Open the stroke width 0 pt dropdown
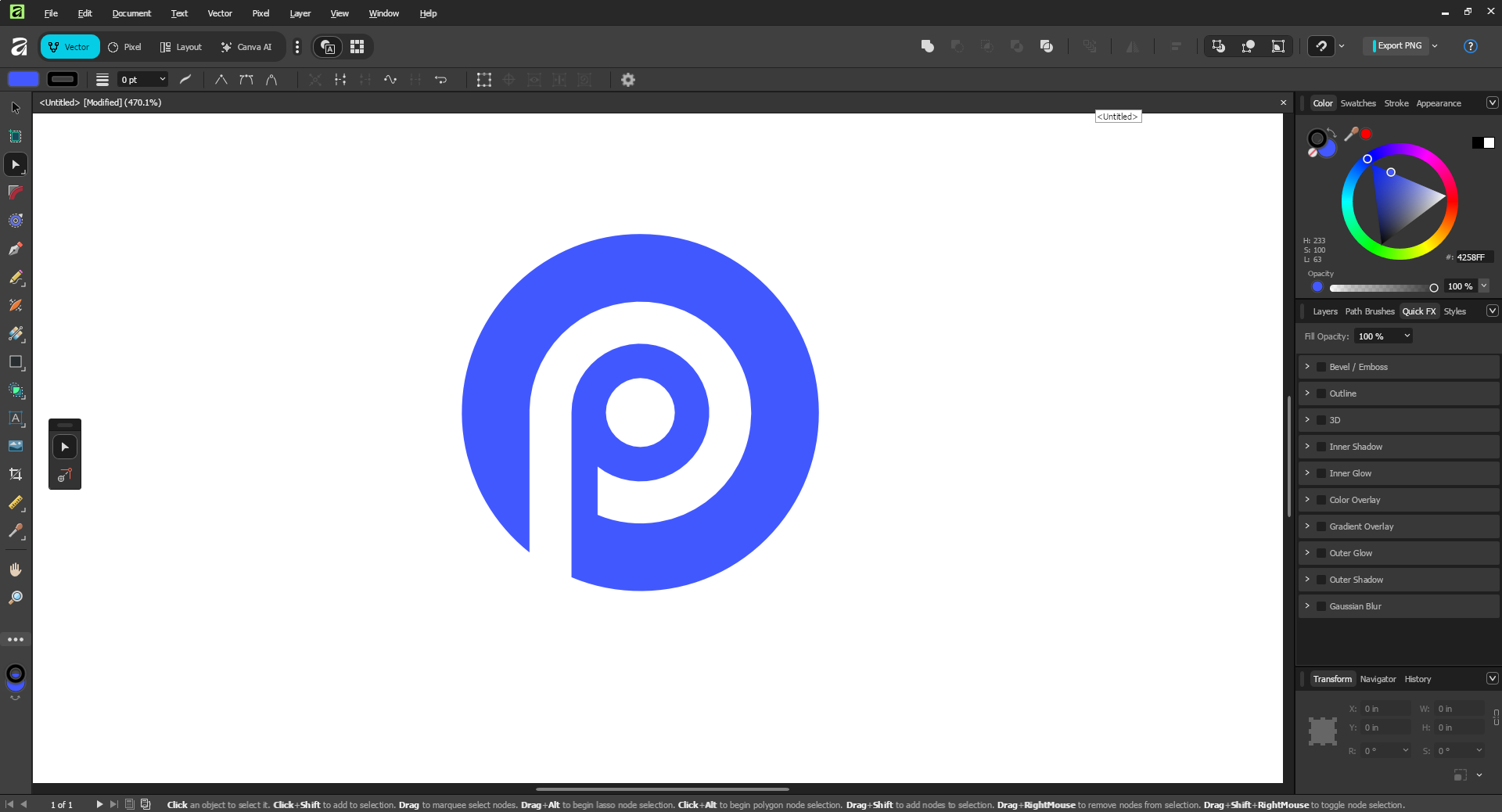Image resolution: width=1502 pixels, height=812 pixels. pos(162,80)
